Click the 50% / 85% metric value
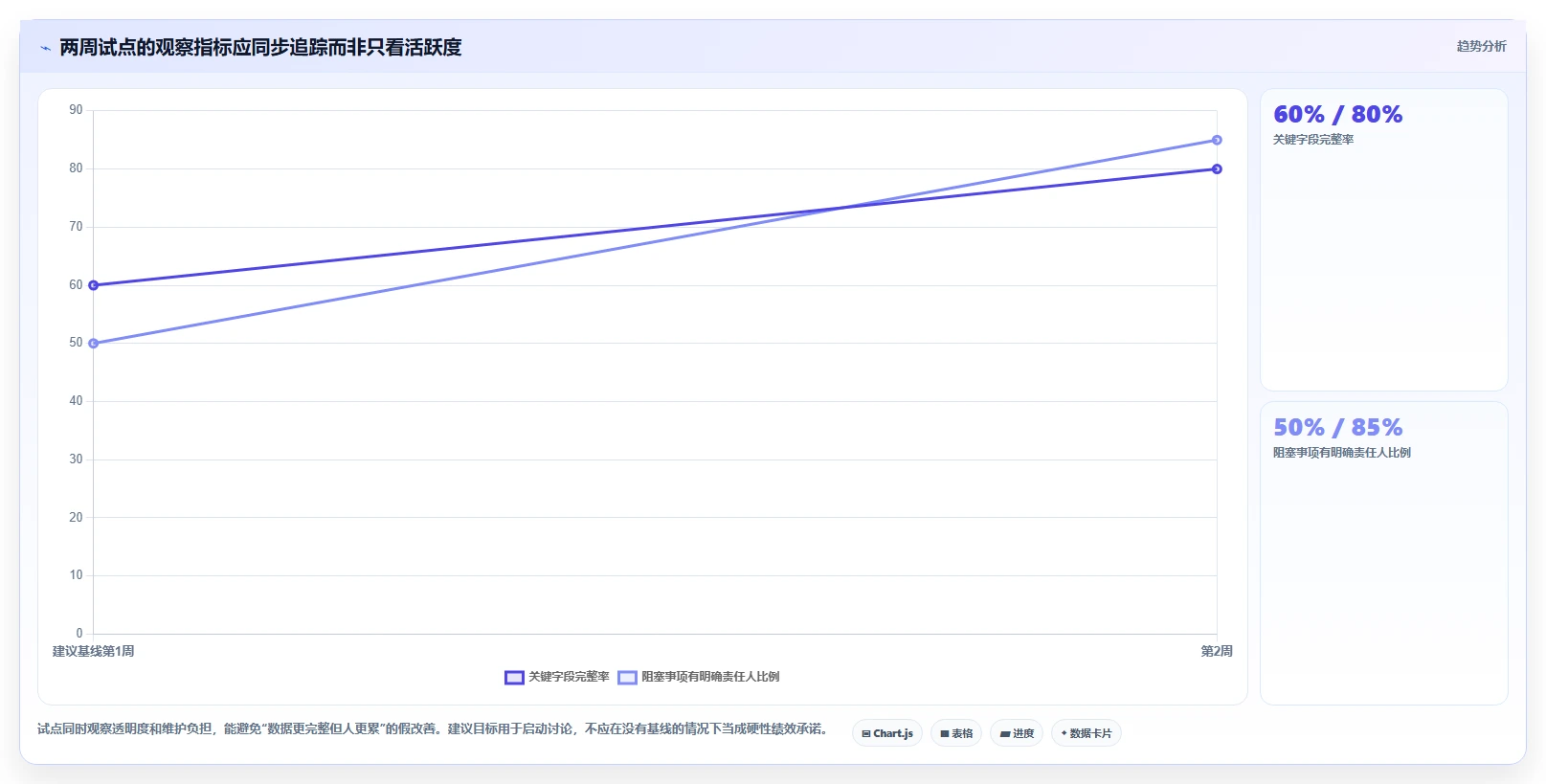 1338,428
